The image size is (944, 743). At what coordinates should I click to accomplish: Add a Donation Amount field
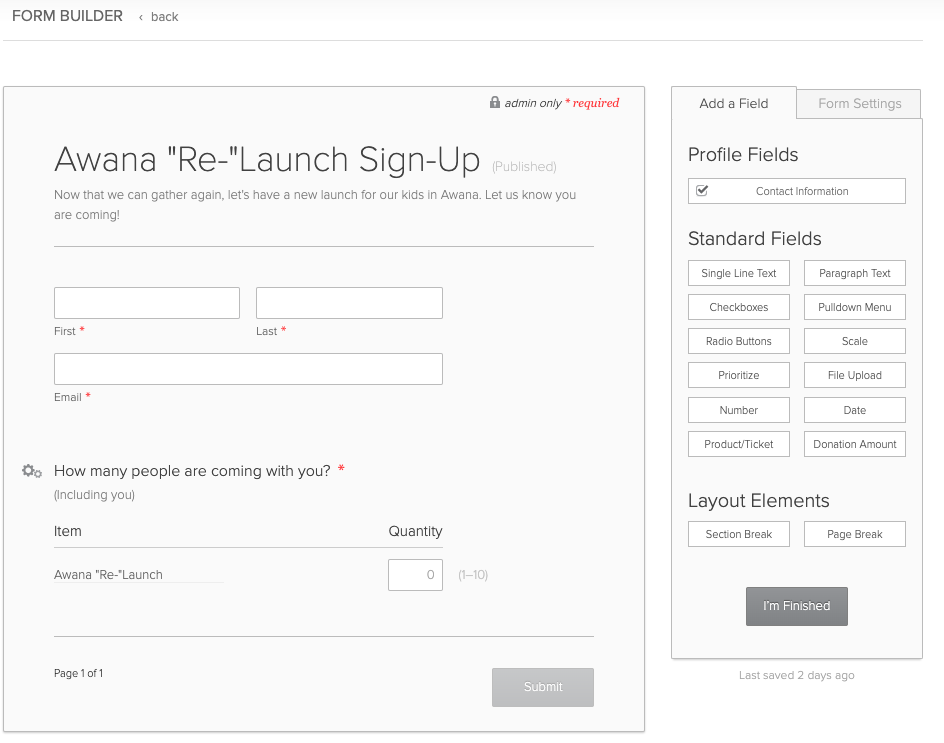pyautogui.click(x=854, y=444)
